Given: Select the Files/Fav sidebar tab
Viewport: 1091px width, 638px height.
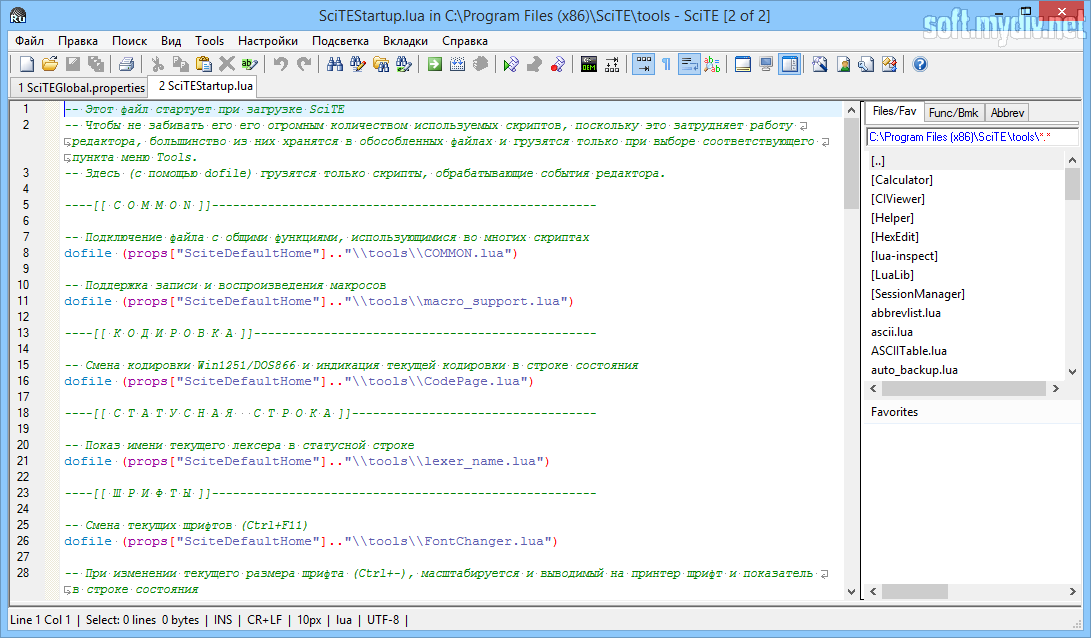Looking at the screenshot, I should [894, 111].
